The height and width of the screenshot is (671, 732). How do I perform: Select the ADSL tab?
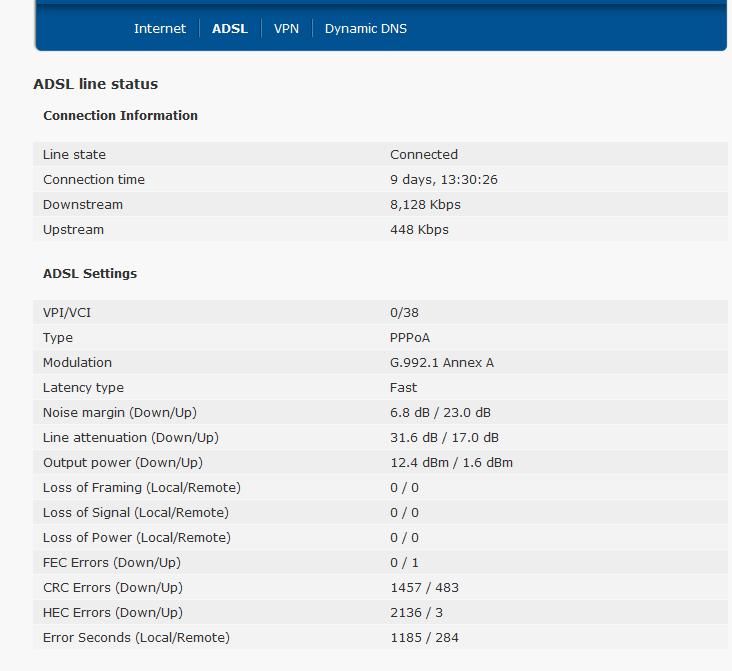point(229,29)
